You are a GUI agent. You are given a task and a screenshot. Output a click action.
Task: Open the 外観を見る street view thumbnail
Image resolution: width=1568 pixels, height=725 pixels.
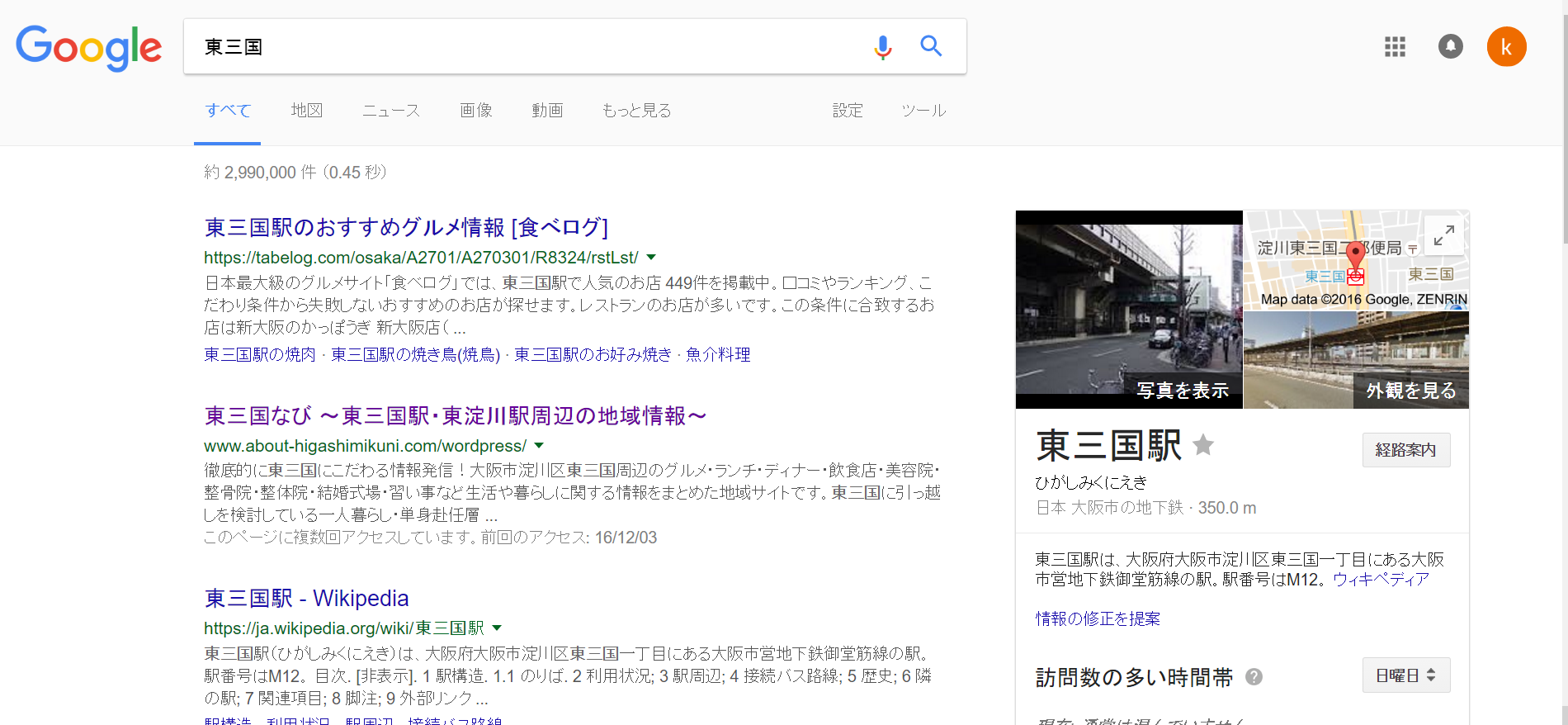(1356, 360)
